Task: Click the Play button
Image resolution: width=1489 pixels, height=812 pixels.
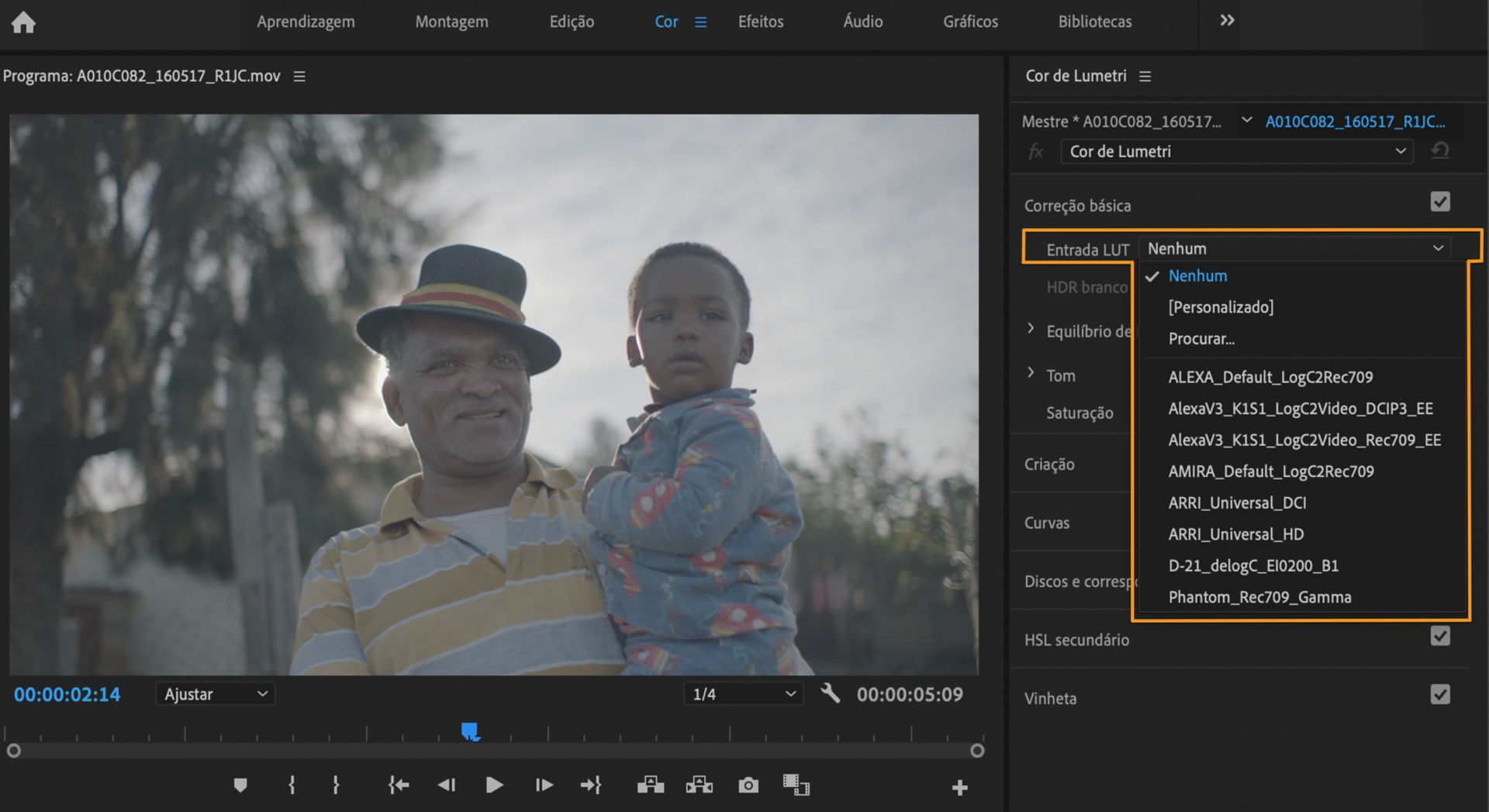Action: click(x=494, y=786)
